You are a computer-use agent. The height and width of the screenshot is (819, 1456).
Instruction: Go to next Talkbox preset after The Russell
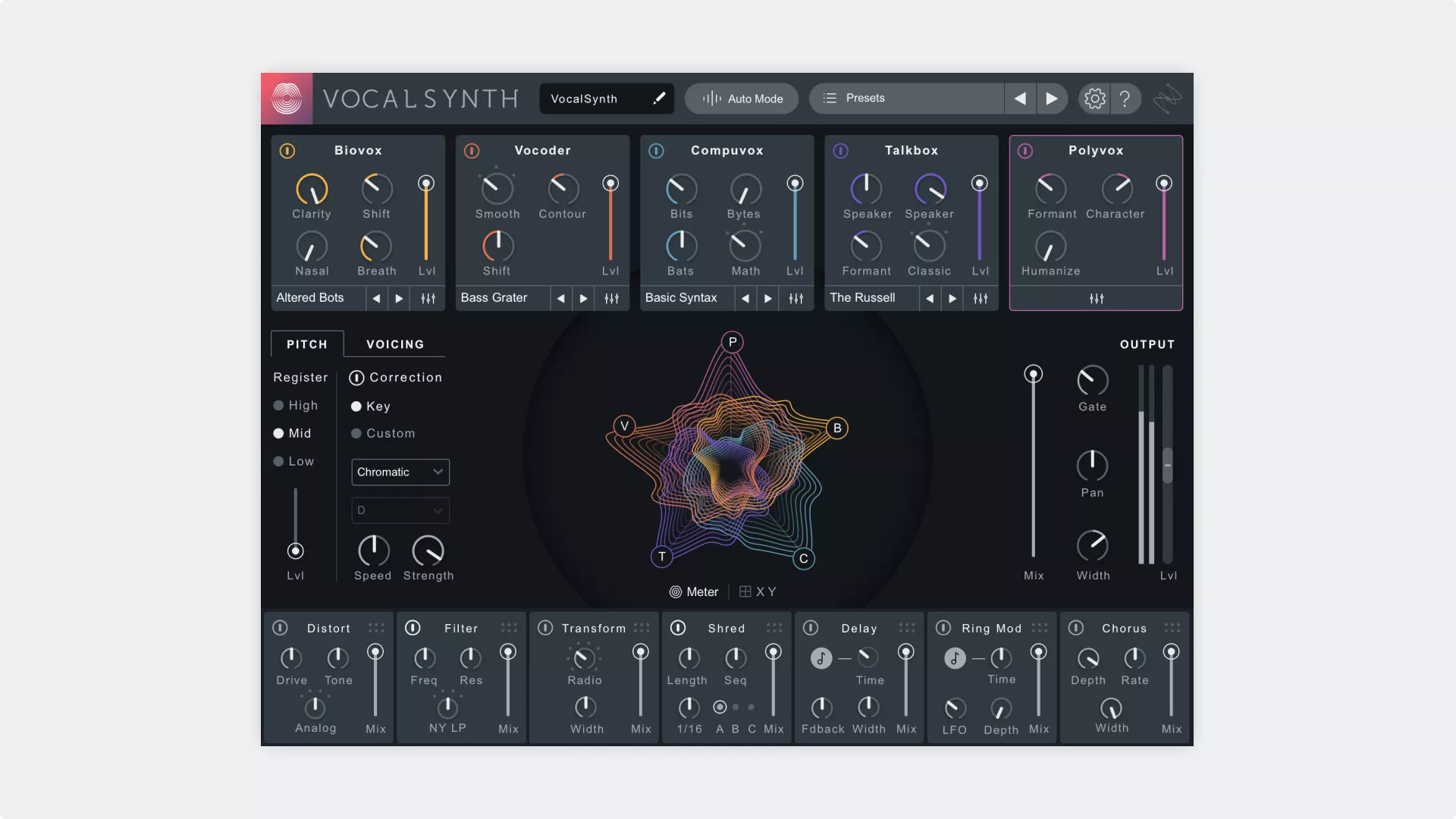point(952,299)
